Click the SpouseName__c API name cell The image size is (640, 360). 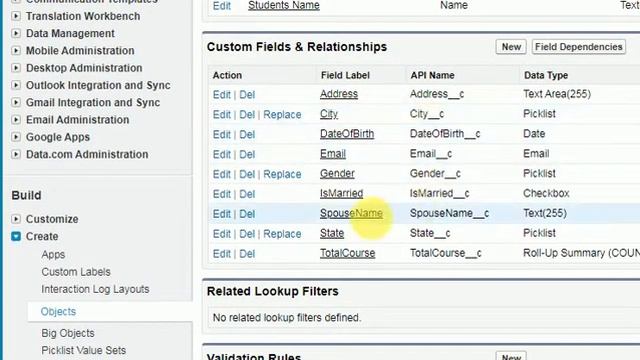coord(449,213)
